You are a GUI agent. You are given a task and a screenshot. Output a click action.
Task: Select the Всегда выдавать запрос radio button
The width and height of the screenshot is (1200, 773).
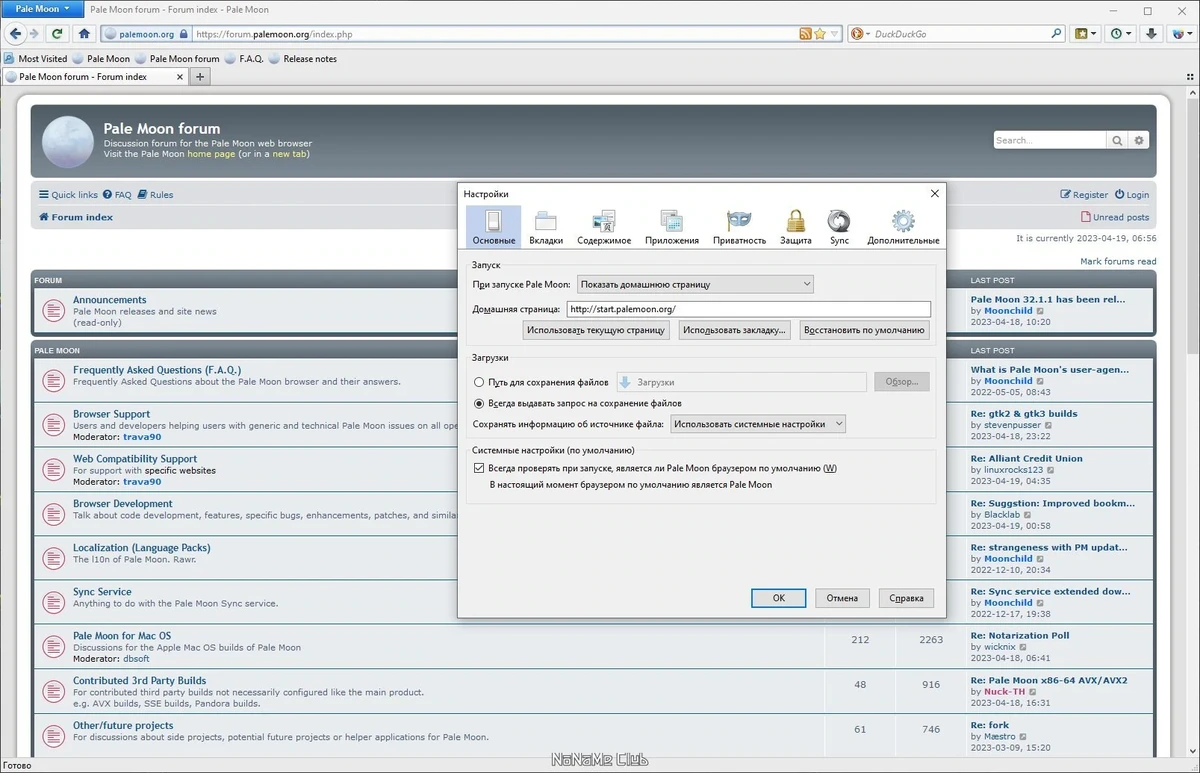(480, 403)
